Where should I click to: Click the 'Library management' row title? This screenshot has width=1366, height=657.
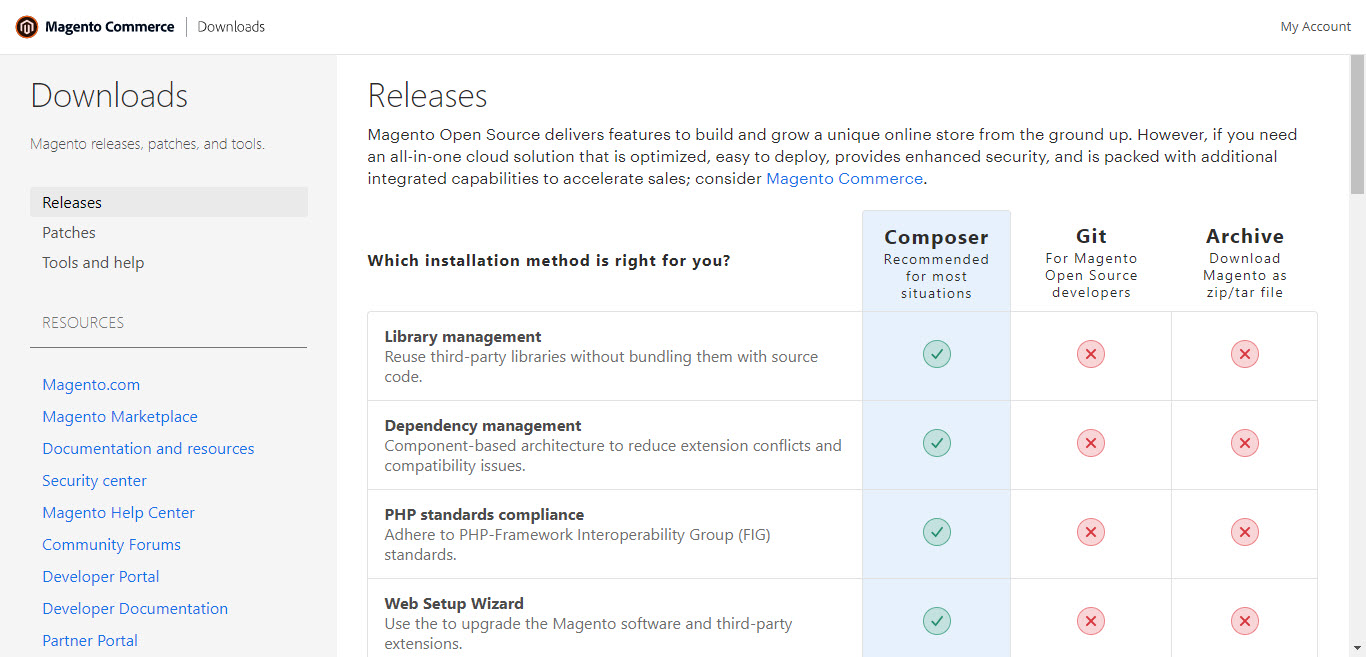tap(463, 337)
